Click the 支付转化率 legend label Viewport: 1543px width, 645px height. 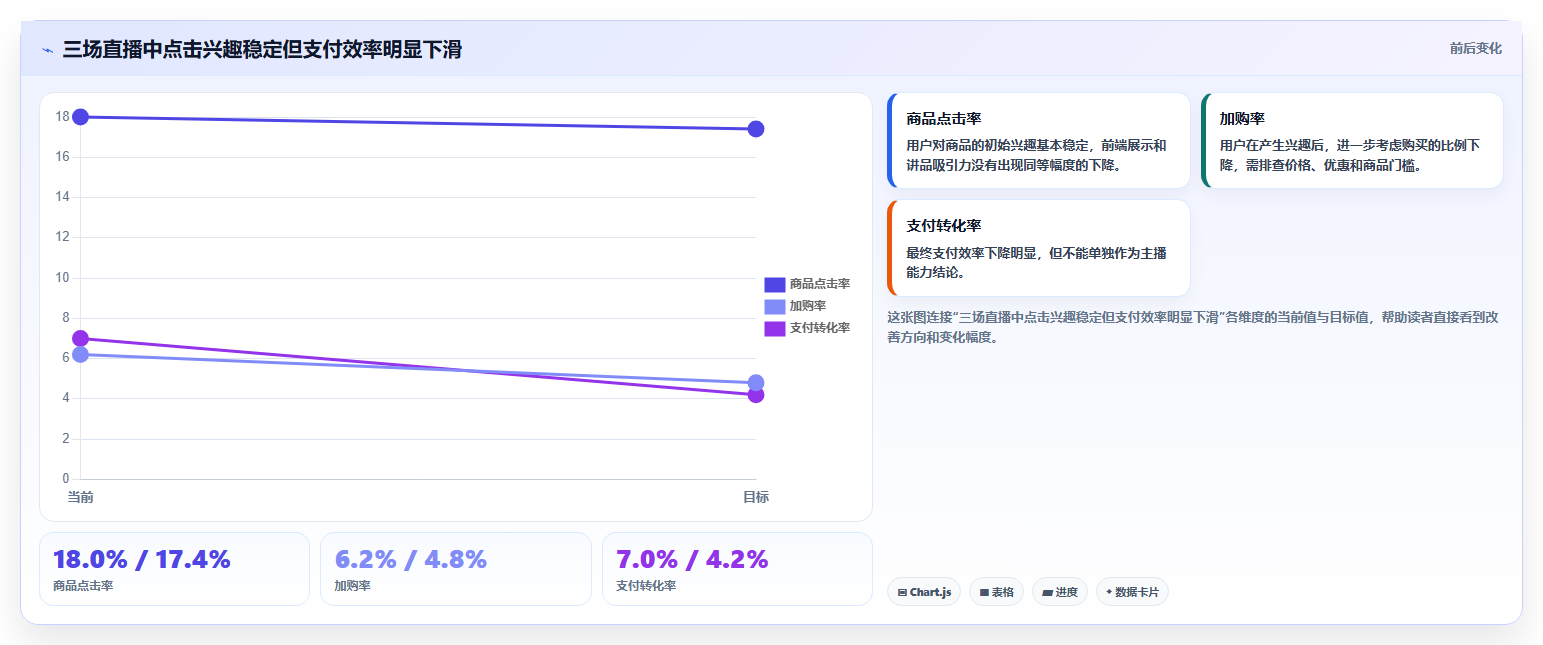point(819,328)
